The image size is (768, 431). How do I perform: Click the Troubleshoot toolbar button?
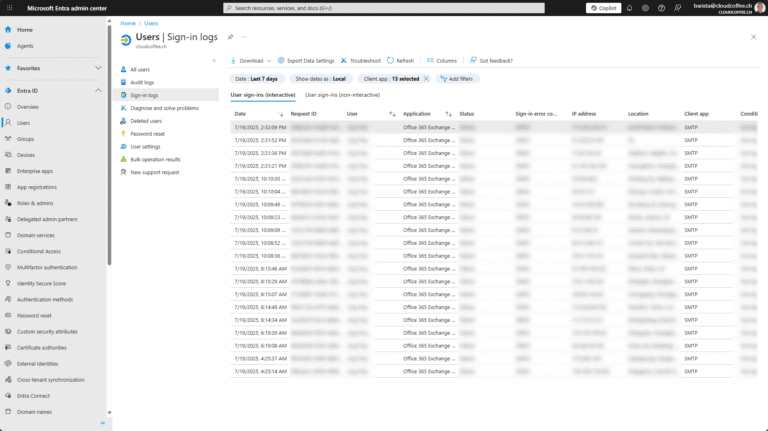tap(360, 61)
